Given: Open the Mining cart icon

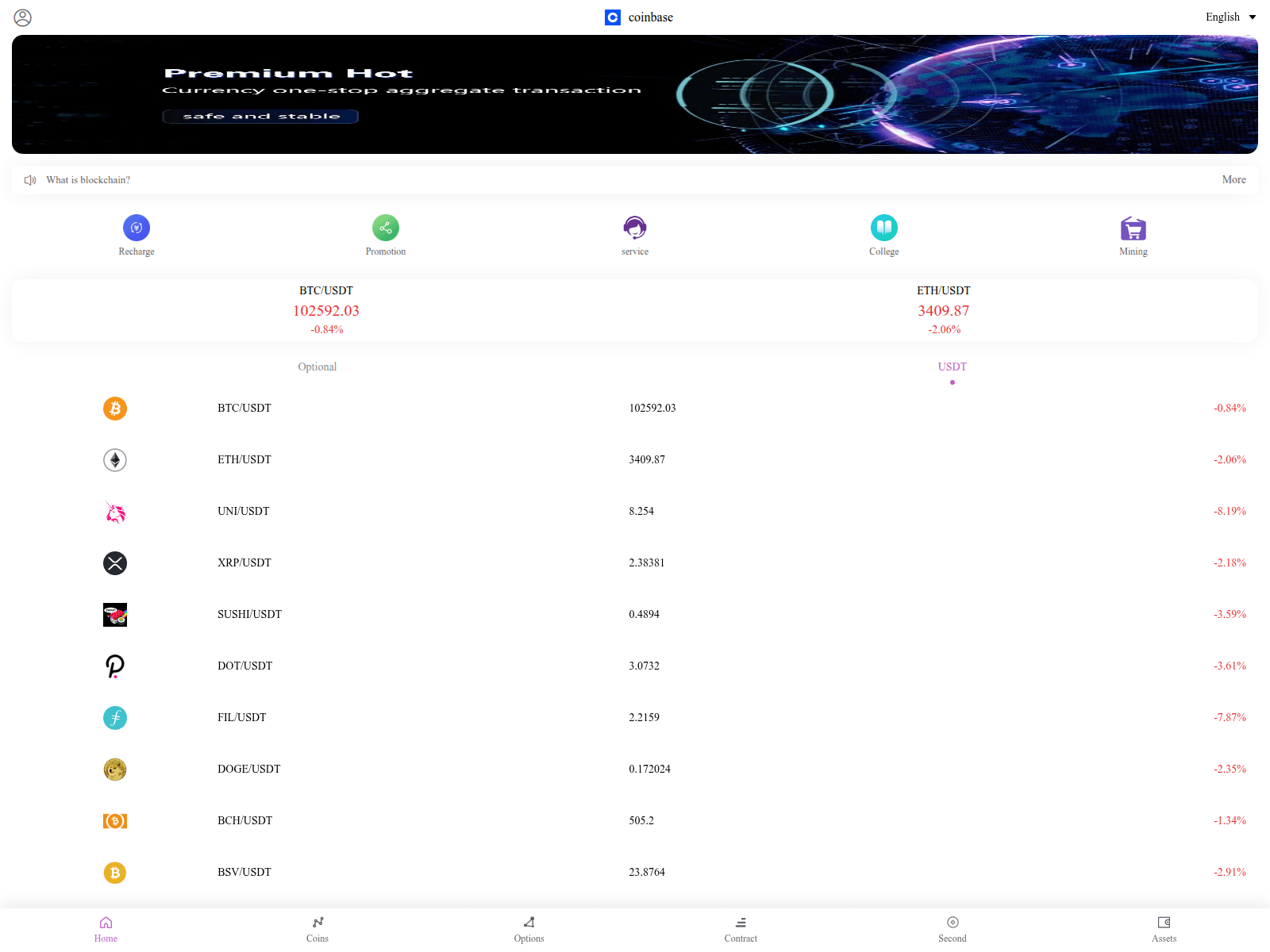Looking at the screenshot, I should click(x=1133, y=228).
